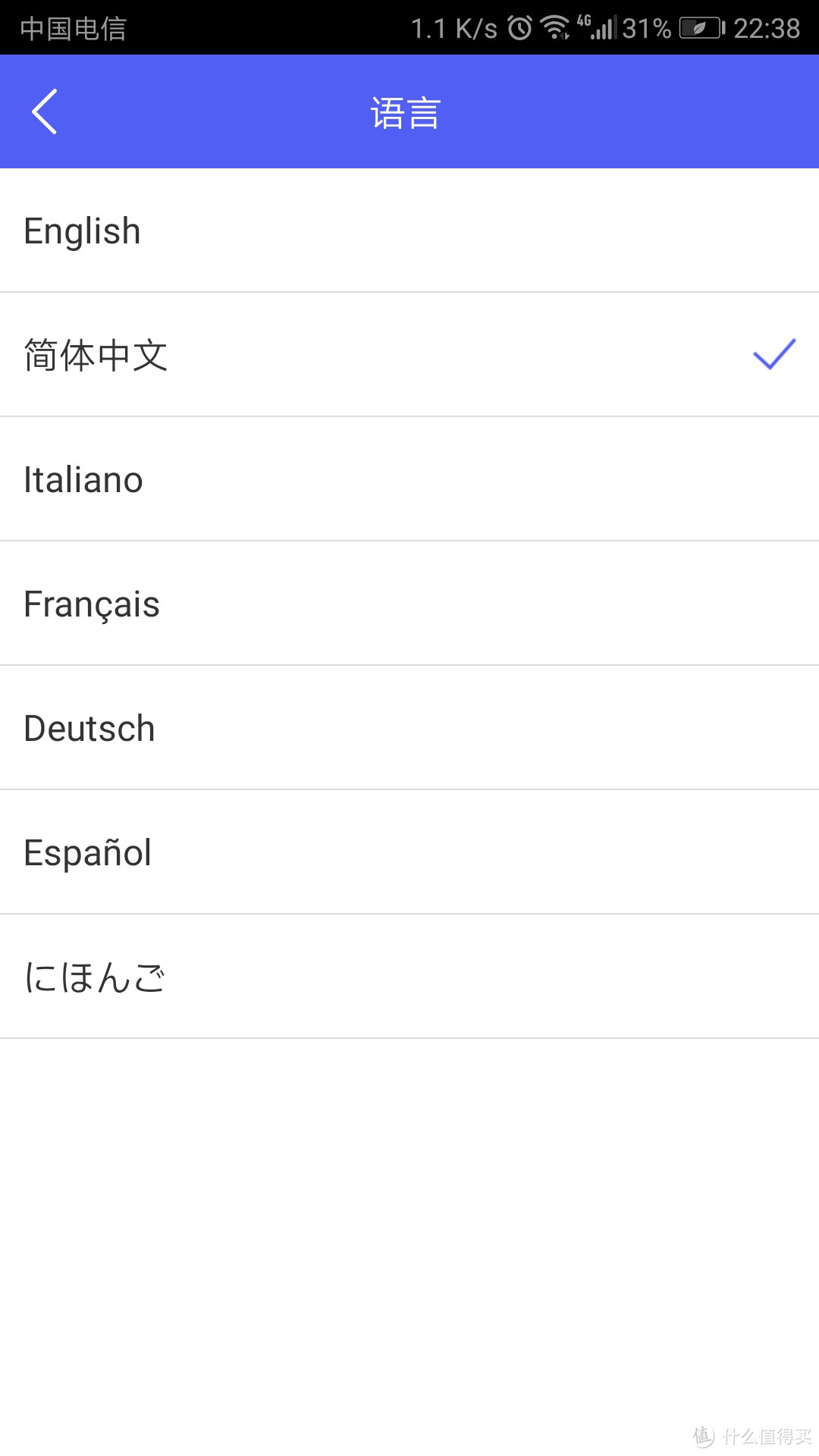Choose Italiano from the language list
Viewport: 819px width, 1456px height.
[409, 479]
